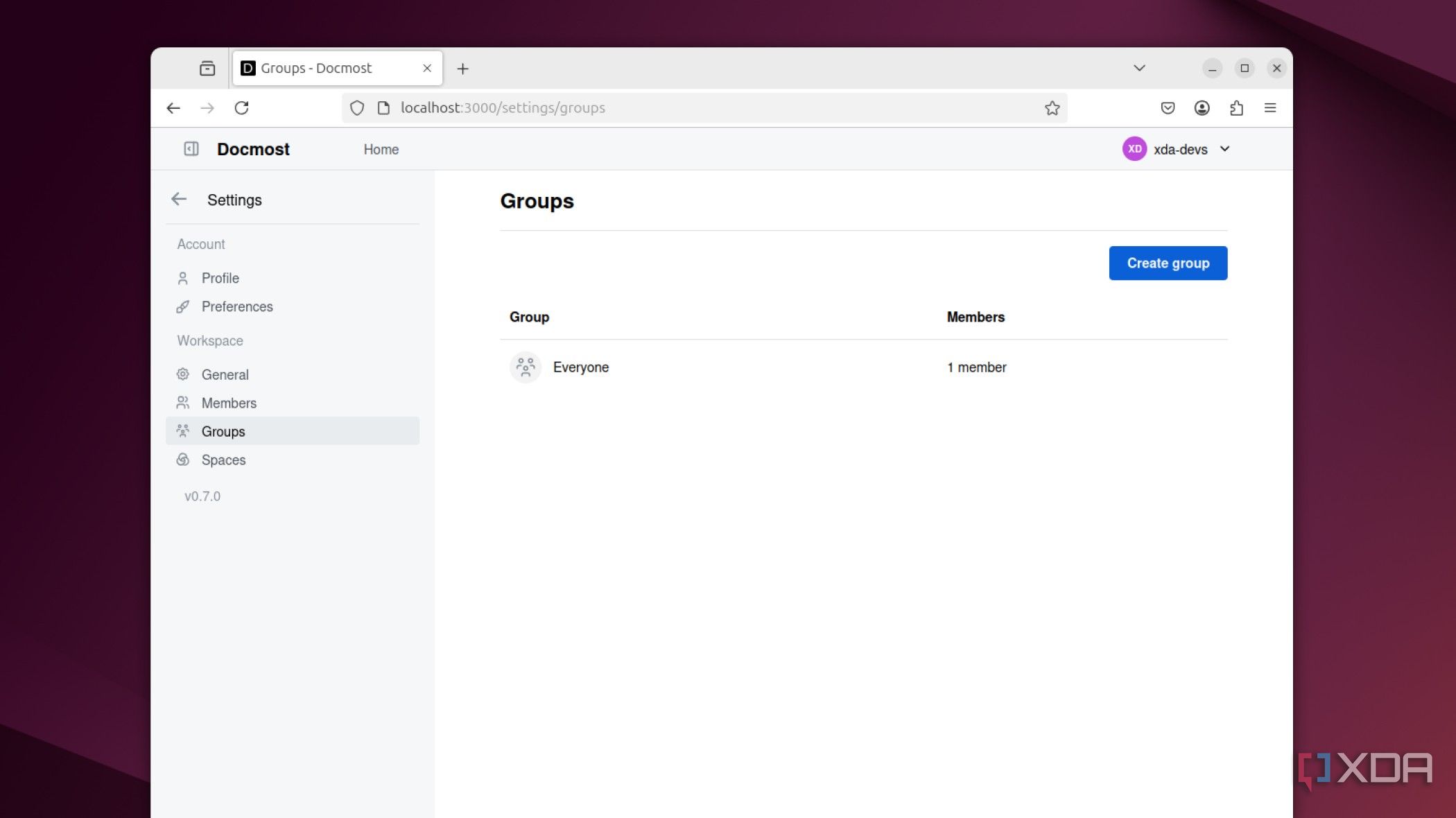Viewport: 1456px width, 818px height.
Task: Reload the page with the refresh icon
Action: [x=241, y=108]
